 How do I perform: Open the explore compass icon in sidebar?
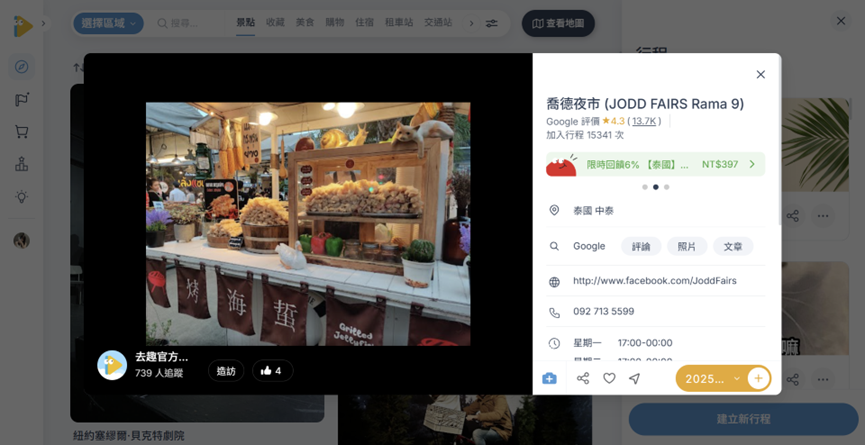pos(22,67)
